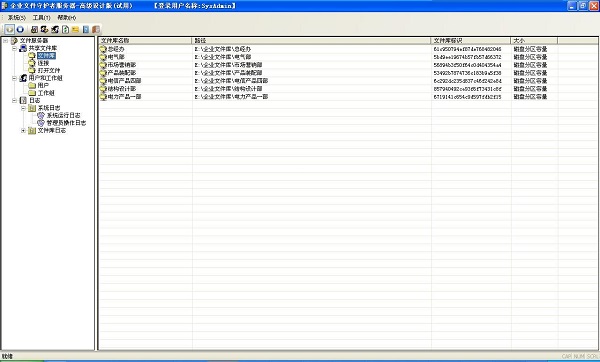Select the 连接 tree item

tap(43, 63)
